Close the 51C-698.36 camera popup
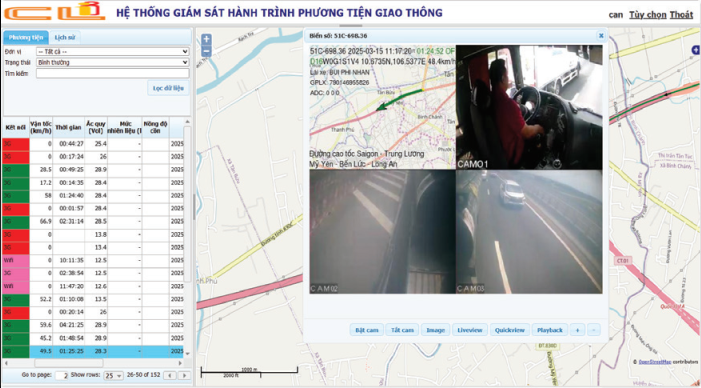 pos(601,36)
